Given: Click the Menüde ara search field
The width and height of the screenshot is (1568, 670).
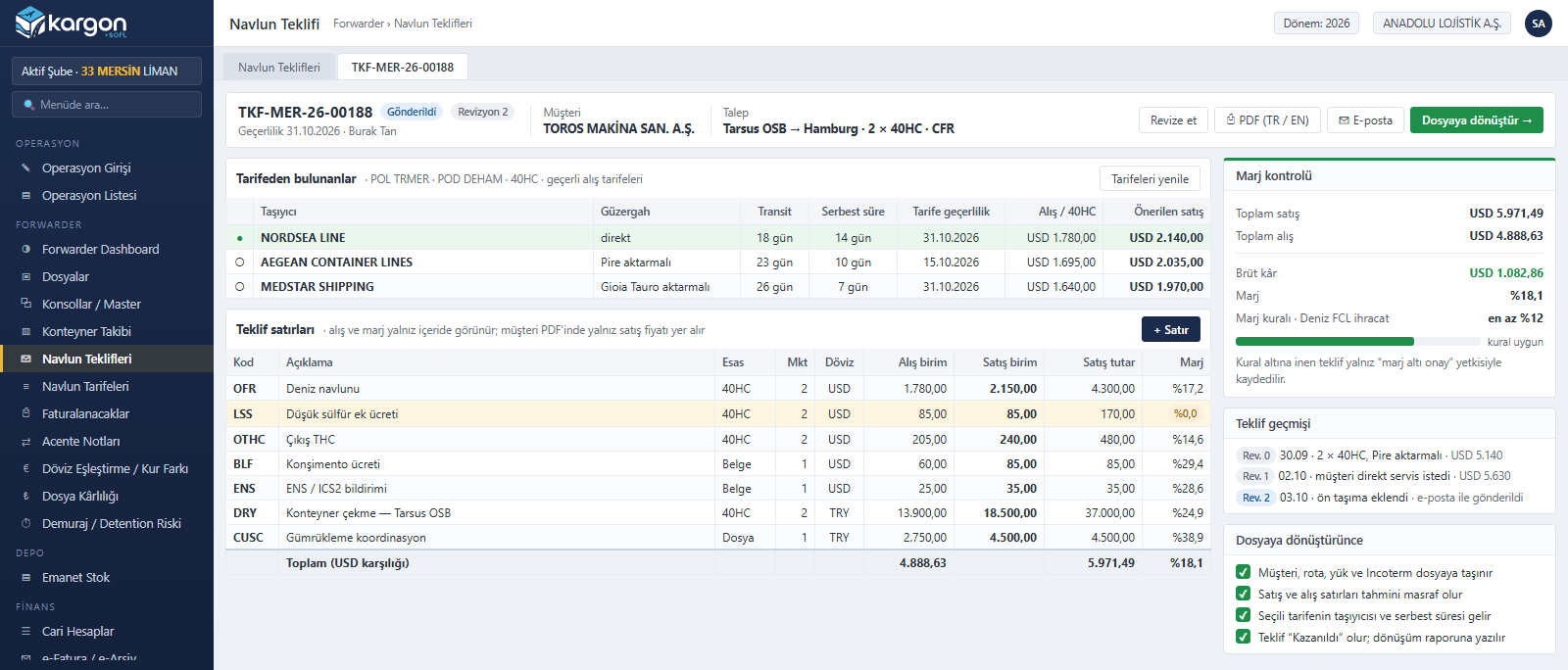Looking at the screenshot, I should [x=107, y=105].
